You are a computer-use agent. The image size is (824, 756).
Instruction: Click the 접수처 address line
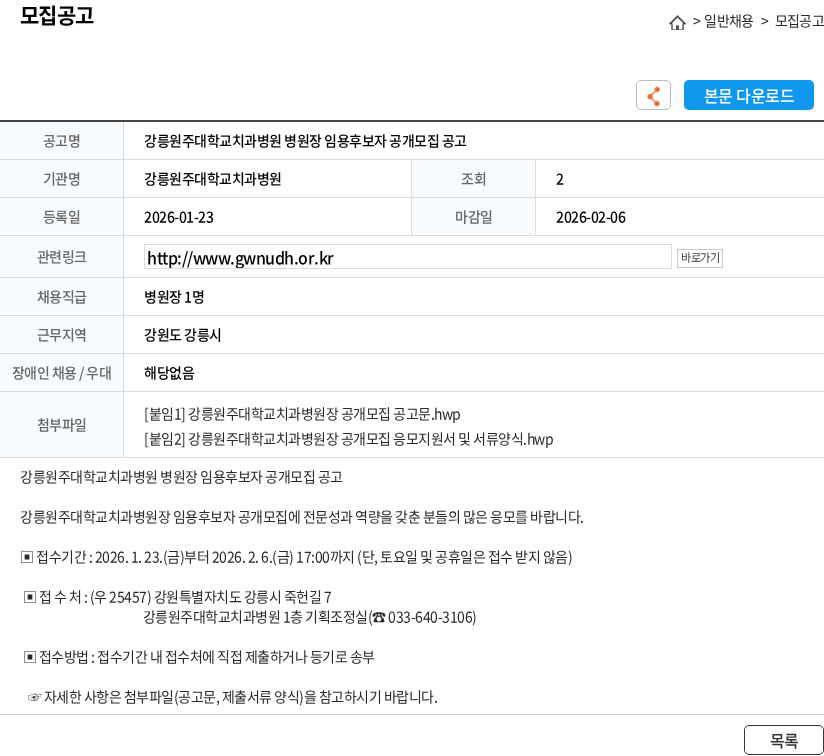point(178,597)
